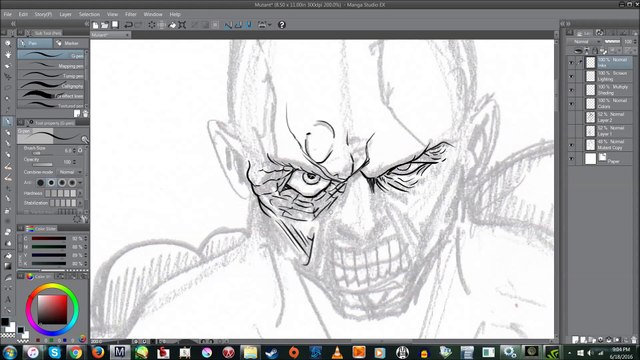Expand Hardness options arrow
640x360 pixels.
(80, 193)
